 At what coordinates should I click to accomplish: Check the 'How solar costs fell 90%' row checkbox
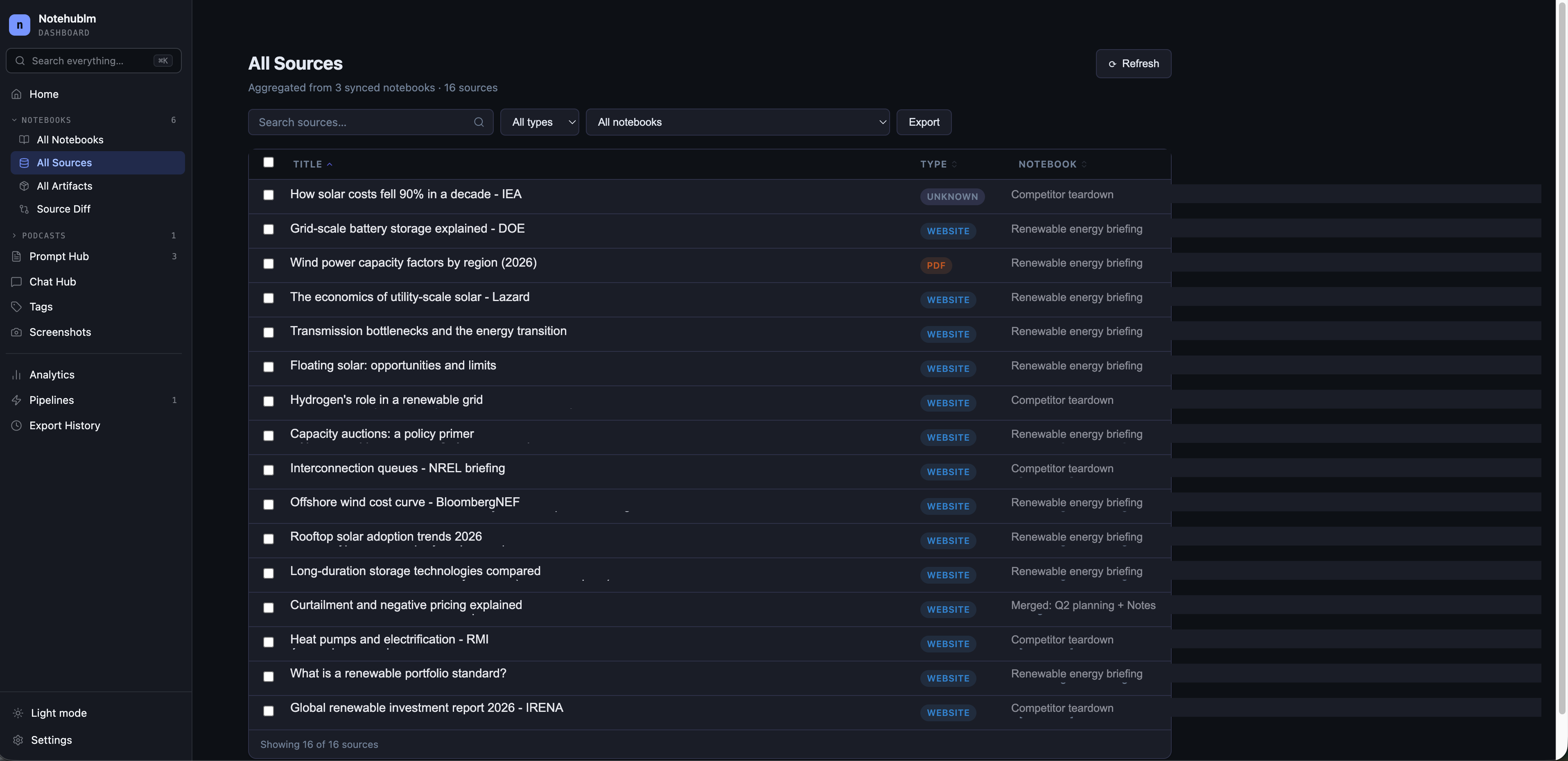(x=269, y=195)
